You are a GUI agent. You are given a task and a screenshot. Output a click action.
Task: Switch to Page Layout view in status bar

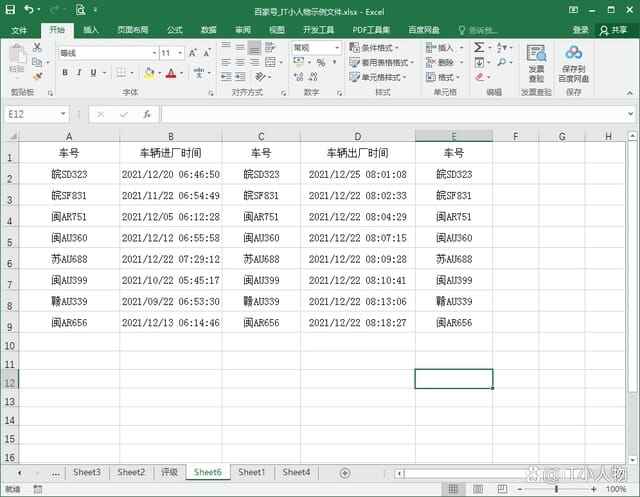[478, 488]
